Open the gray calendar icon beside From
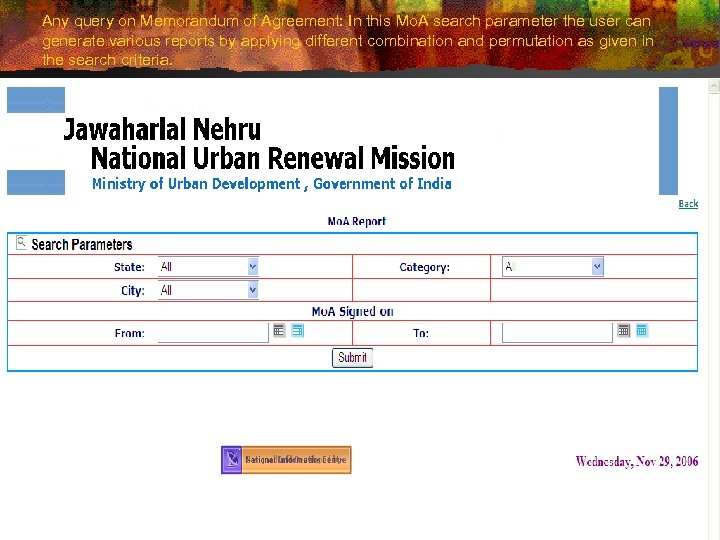The height and width of the screenshot is (540, 720). [x=279, y=330]
